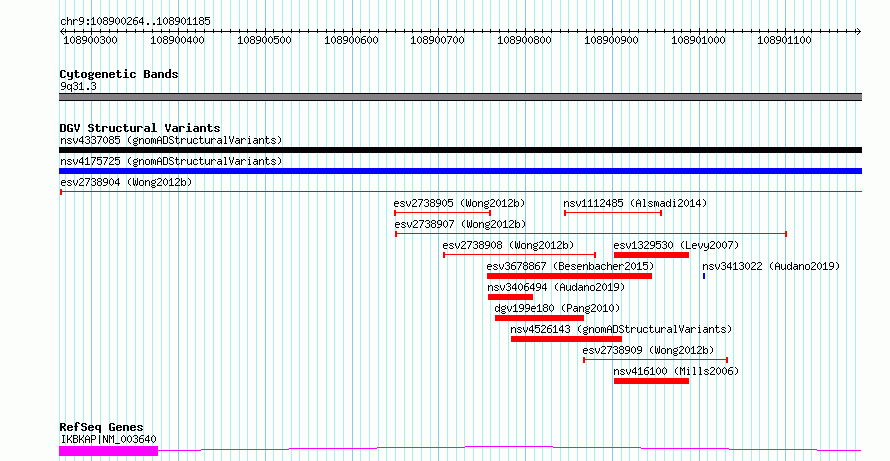Click ruler position 108900400
This screenshot has height=461, width=890.
coord(178,40)
